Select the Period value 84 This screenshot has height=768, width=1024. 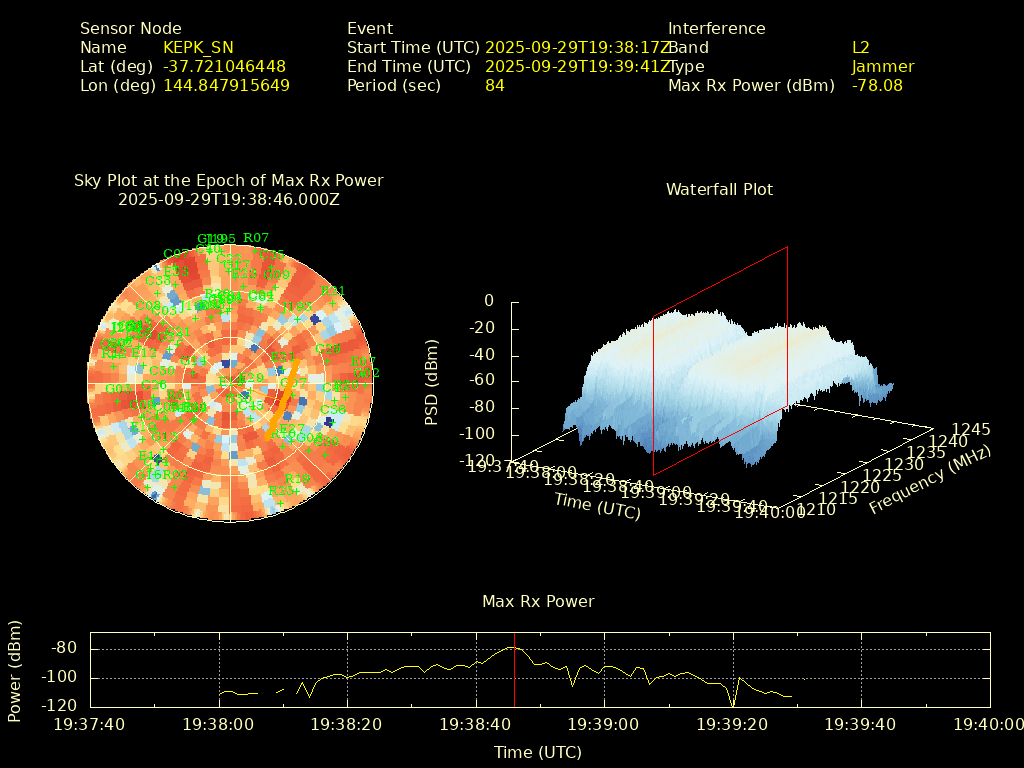pos(494,86)
